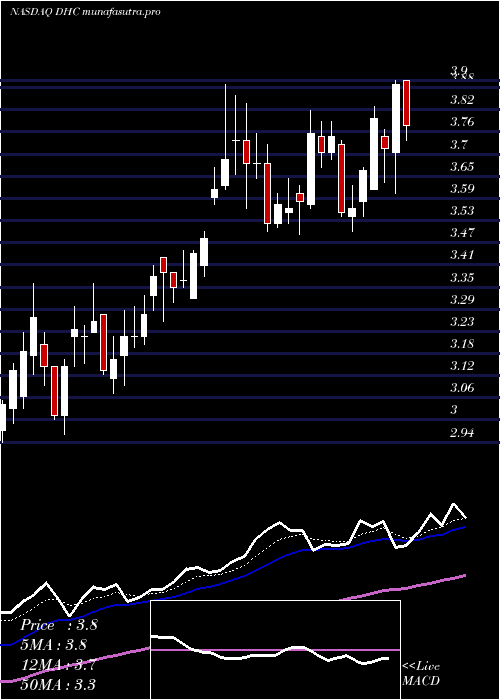Click the NASDAQ DHC munafasutra.pro title text
Image resolution: width=500 pixels, height=700 pixels.
tap(85, 12)
